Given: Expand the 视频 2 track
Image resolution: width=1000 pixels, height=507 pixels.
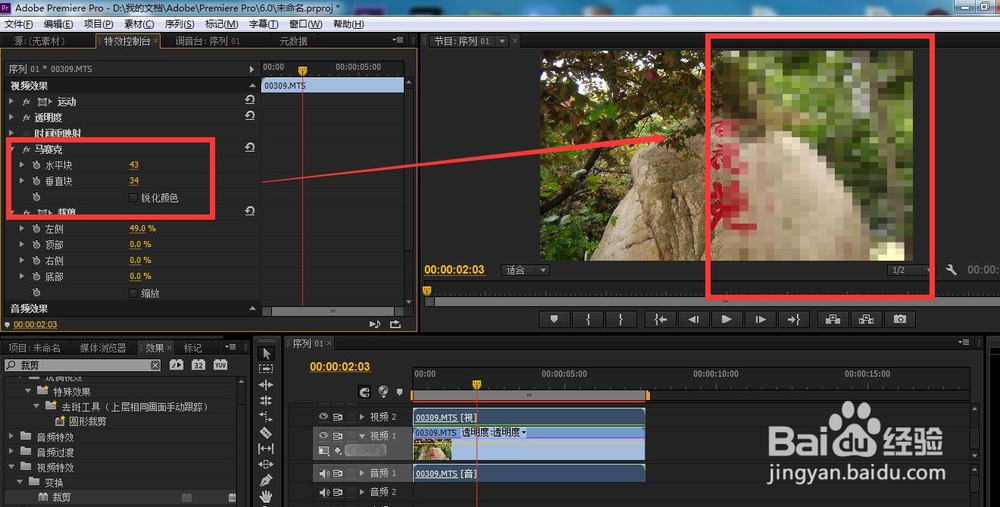Looking at the screenshot, I should click(362, 417).
